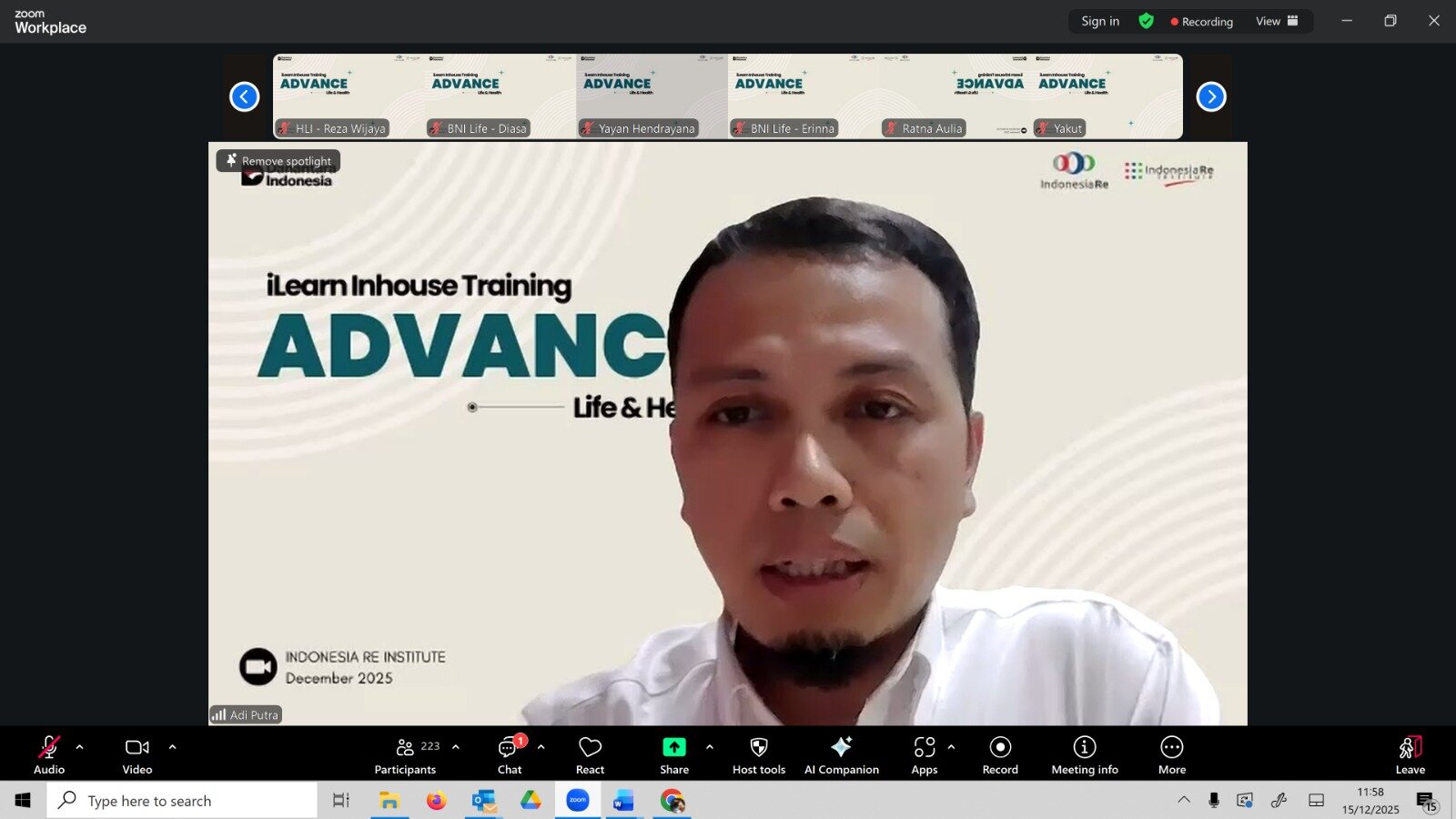Viewport: 1456px width, 819px height.
Task: Open the React emoji menu
Action: (590, 754)
